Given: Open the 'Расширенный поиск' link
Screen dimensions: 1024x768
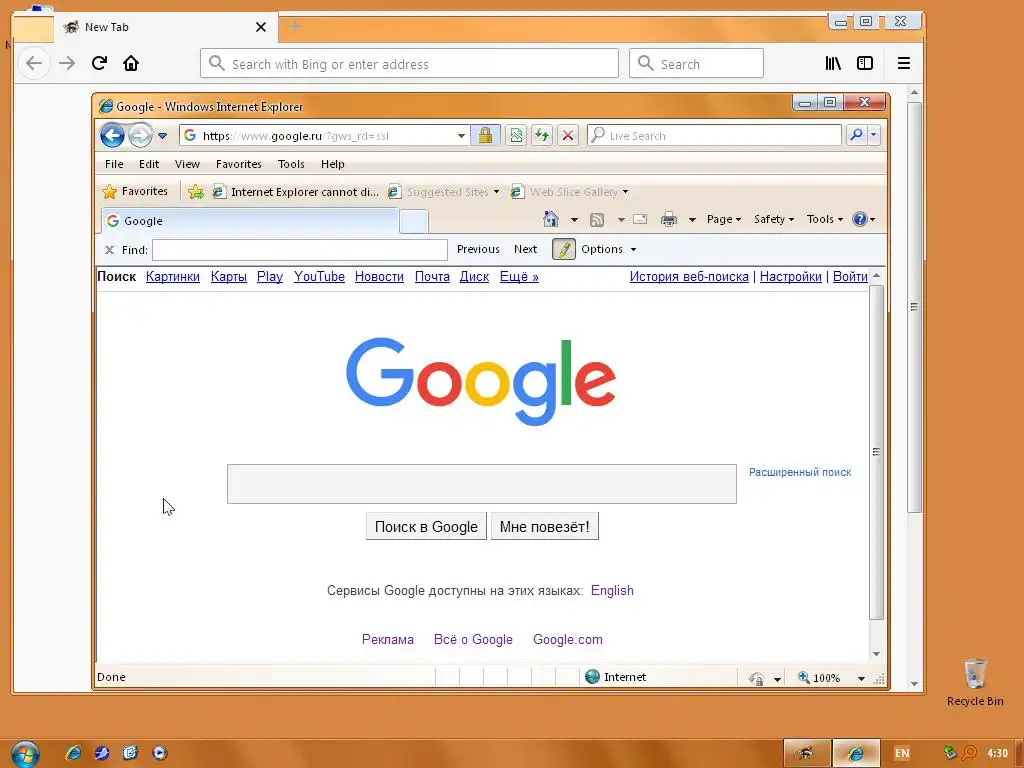Looking at the screenshot, I should pyautogui.click(x=800, y=472).
